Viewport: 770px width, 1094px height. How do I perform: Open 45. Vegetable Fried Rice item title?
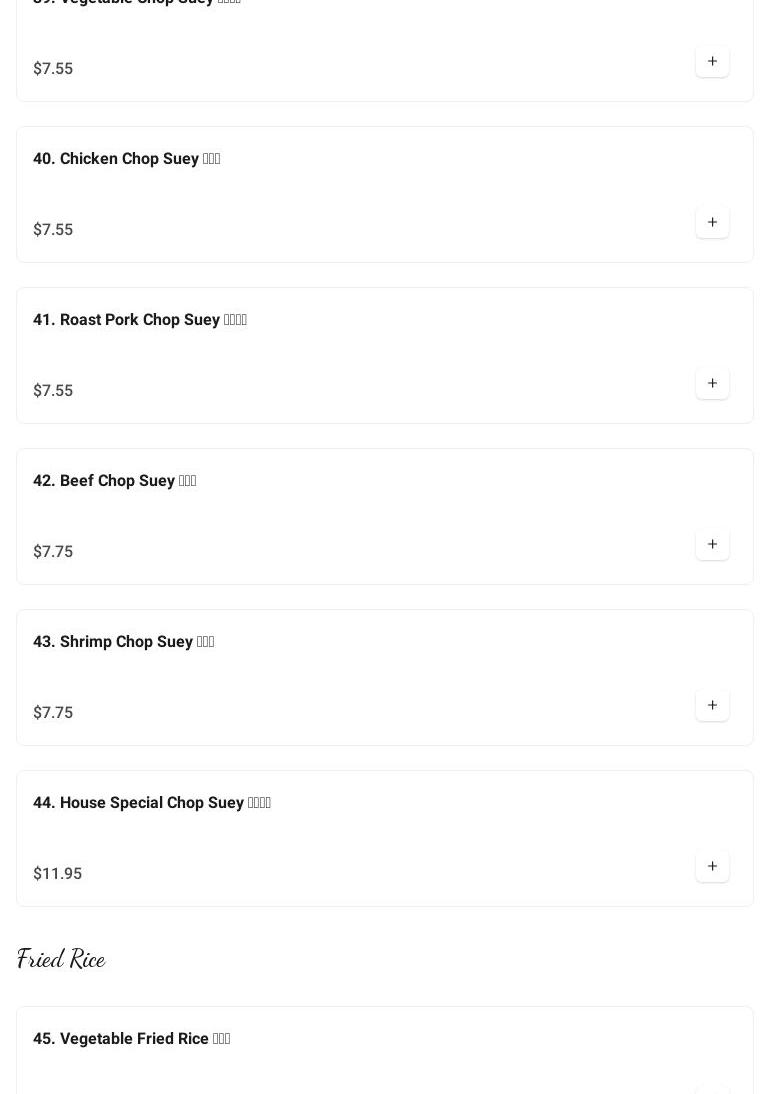coord(131,1039)
